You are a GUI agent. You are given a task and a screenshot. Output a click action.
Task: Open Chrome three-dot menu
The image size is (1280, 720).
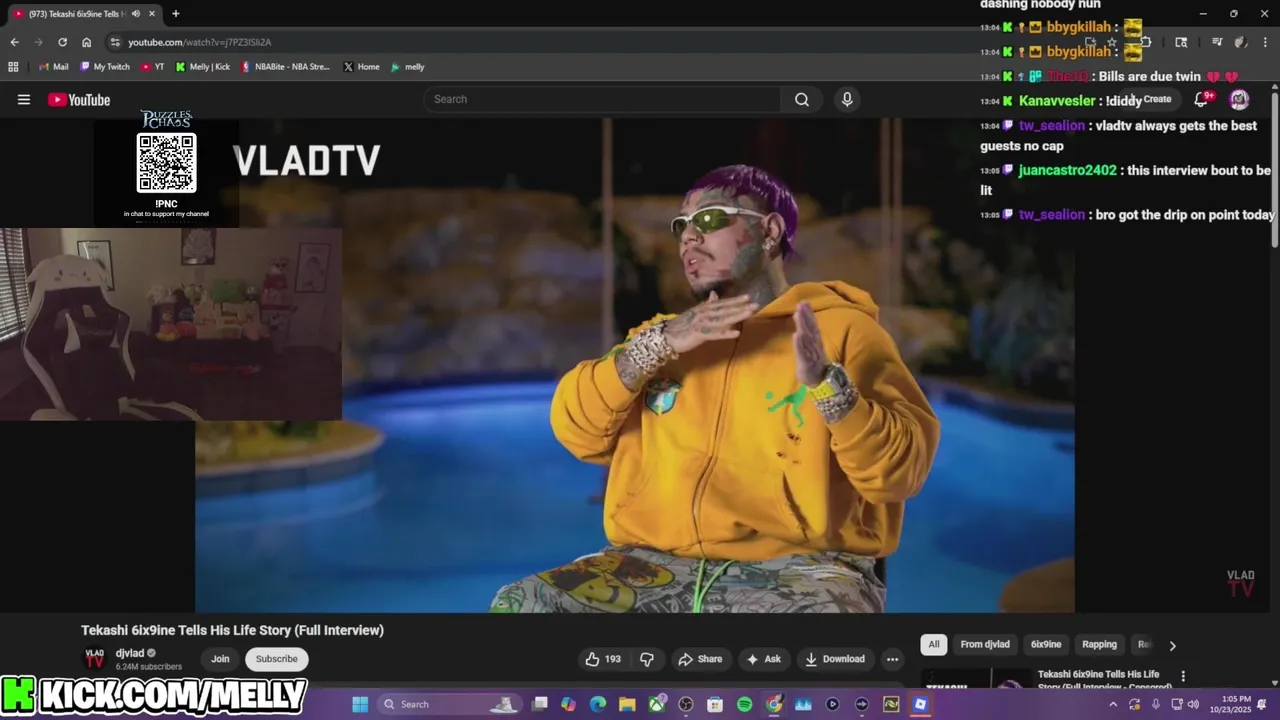click(x=1265, y=42)
